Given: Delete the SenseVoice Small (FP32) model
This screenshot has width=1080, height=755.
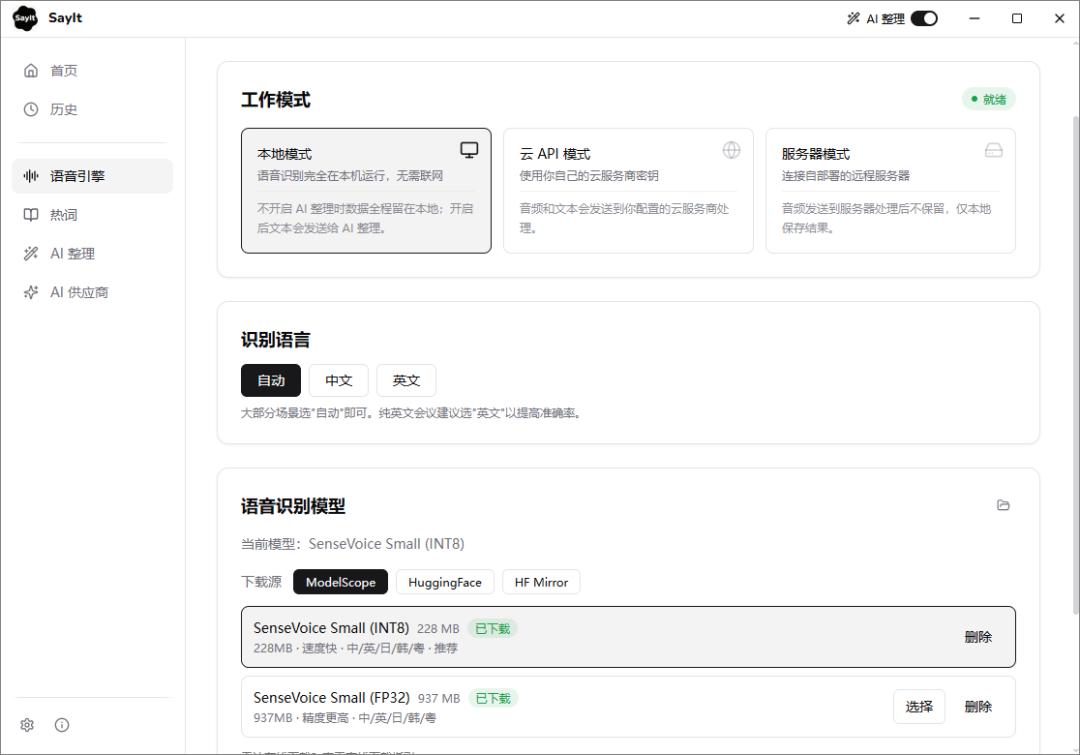Looking at the screenshot, I should point(978,707).
